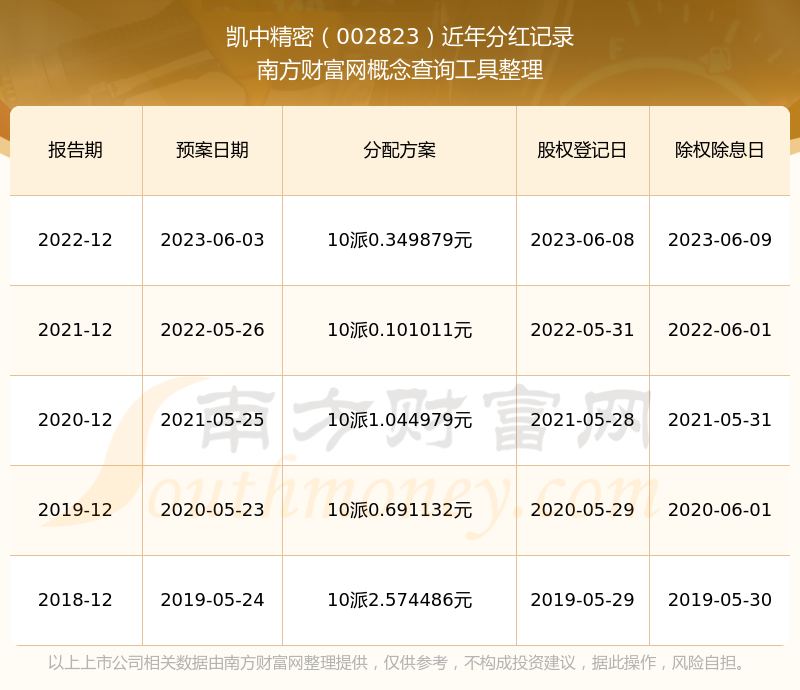Viewport: 800px width, 690px height.
Task: Click the subtitle 南方财富网概念查询工具整理
Action: point(400,70)
